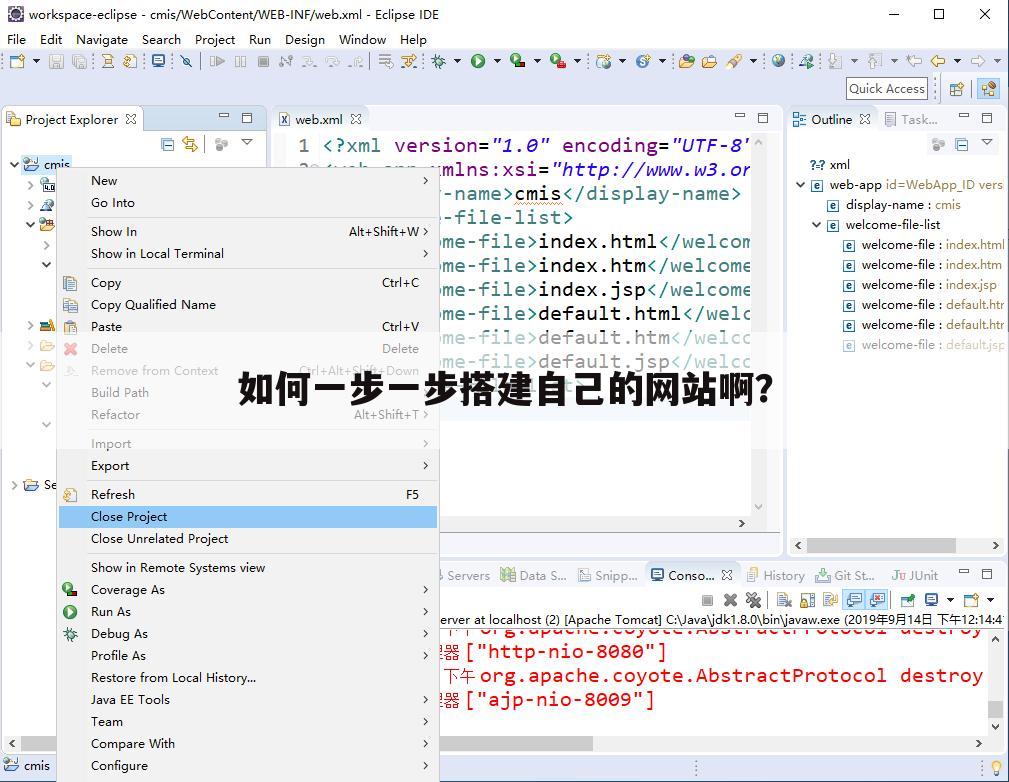Viewport: 1009px width, 782px height.
Task: Select Close Project in context menu
Action: [248, 517]
